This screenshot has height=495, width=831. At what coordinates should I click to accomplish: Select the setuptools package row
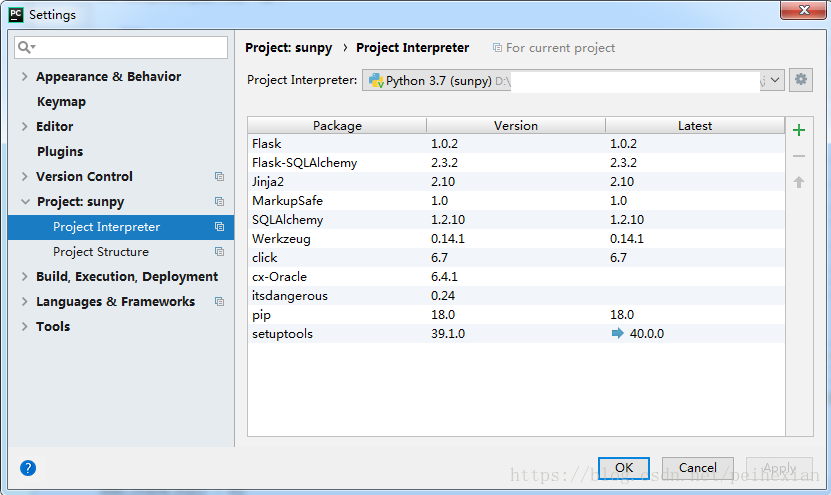pos(516,333)
